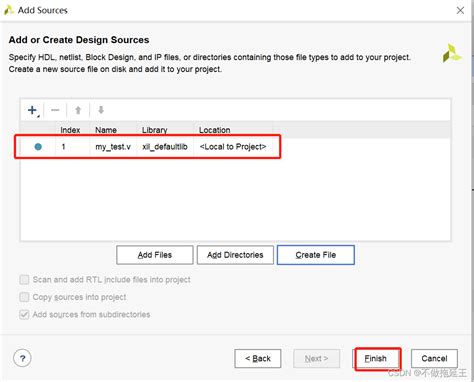Screen dimensions: 474x382
Task: Click Finish to complete adding sources
Action: 376,358
